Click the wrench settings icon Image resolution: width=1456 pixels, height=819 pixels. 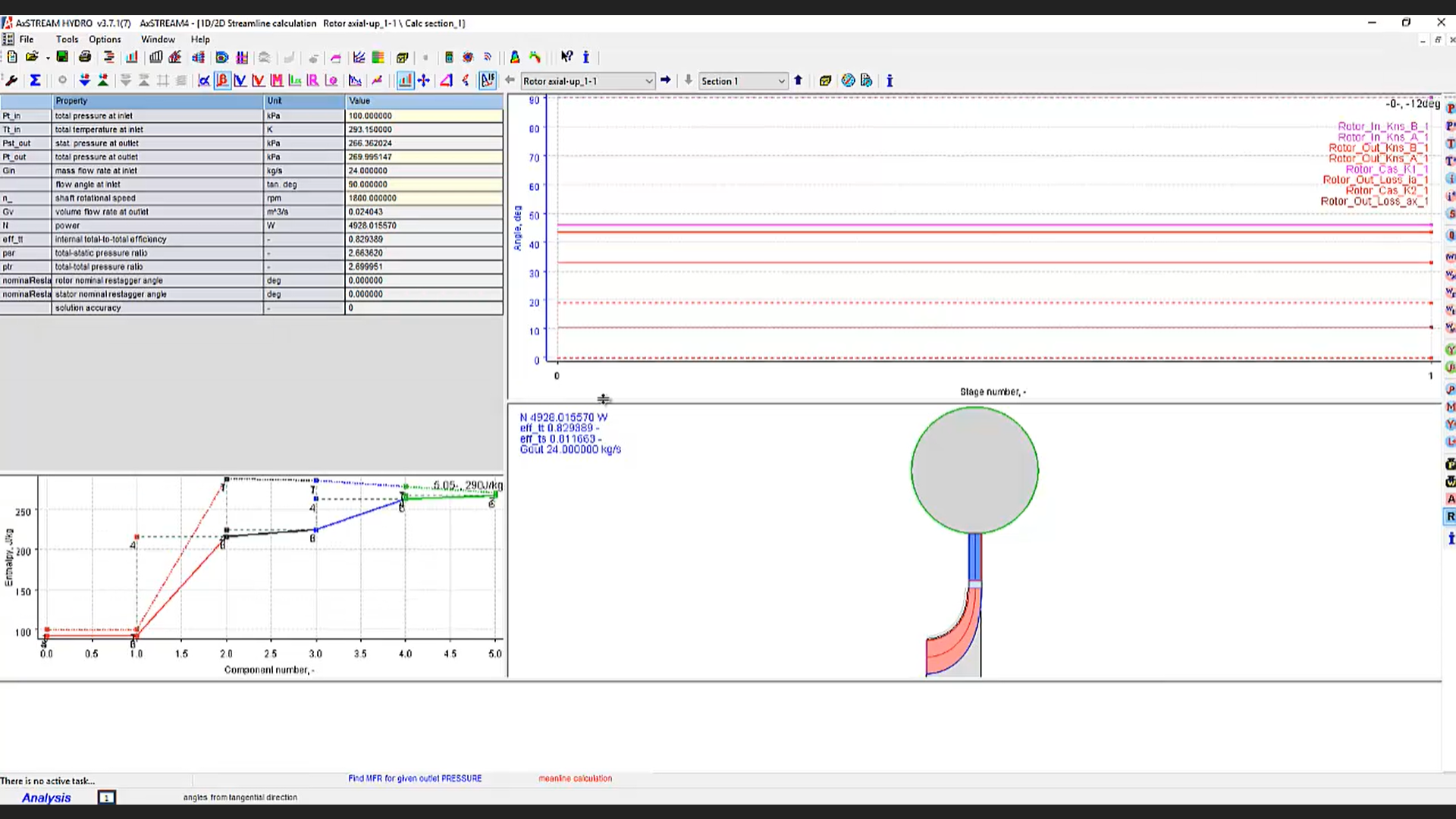pos(11,80)
